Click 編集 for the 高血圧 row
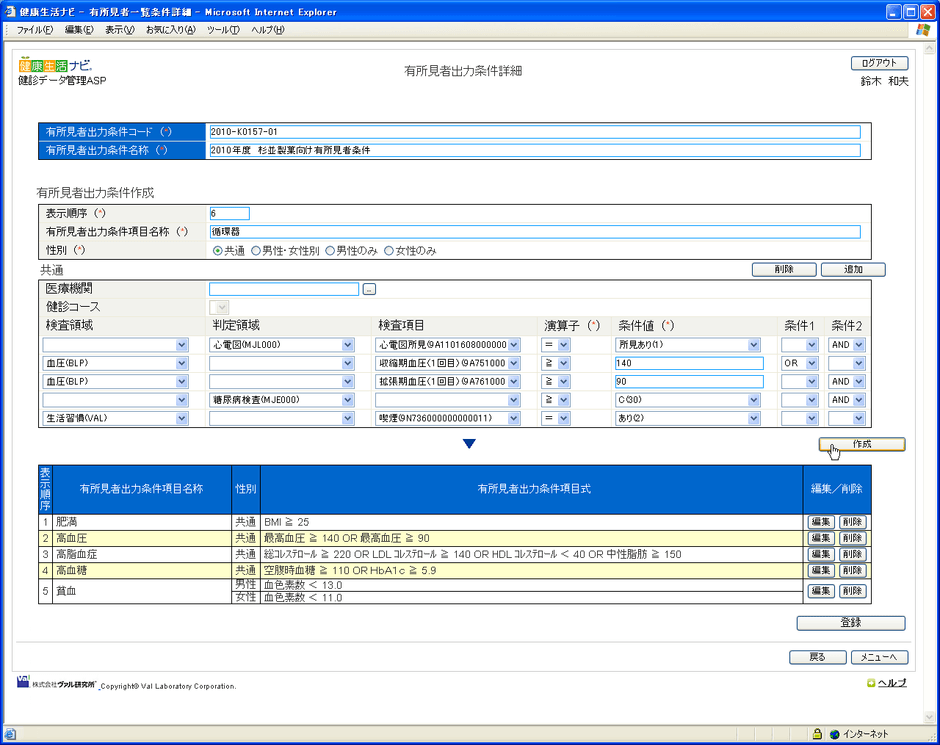This screenshot has height=745, width=940. [820, 538]
